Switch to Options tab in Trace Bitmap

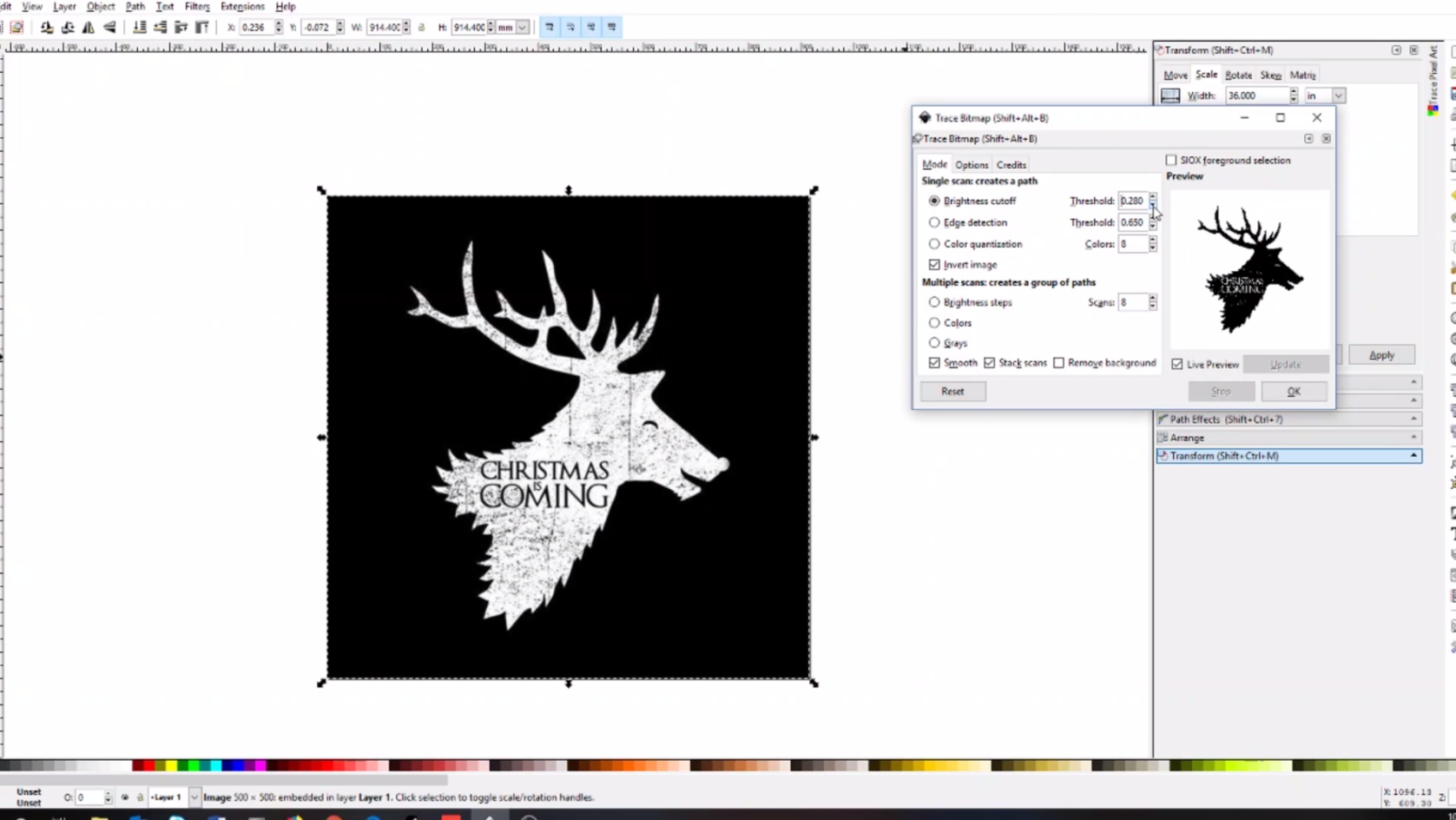[x=972, y=165]
